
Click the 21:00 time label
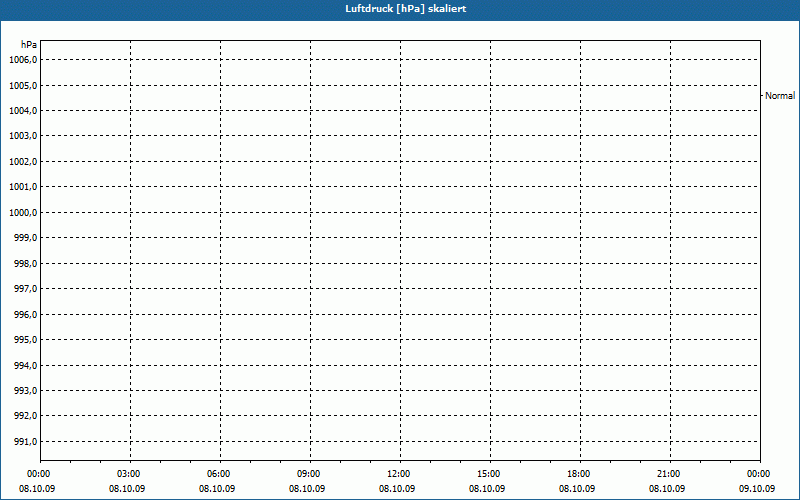(x=668, y=474)
